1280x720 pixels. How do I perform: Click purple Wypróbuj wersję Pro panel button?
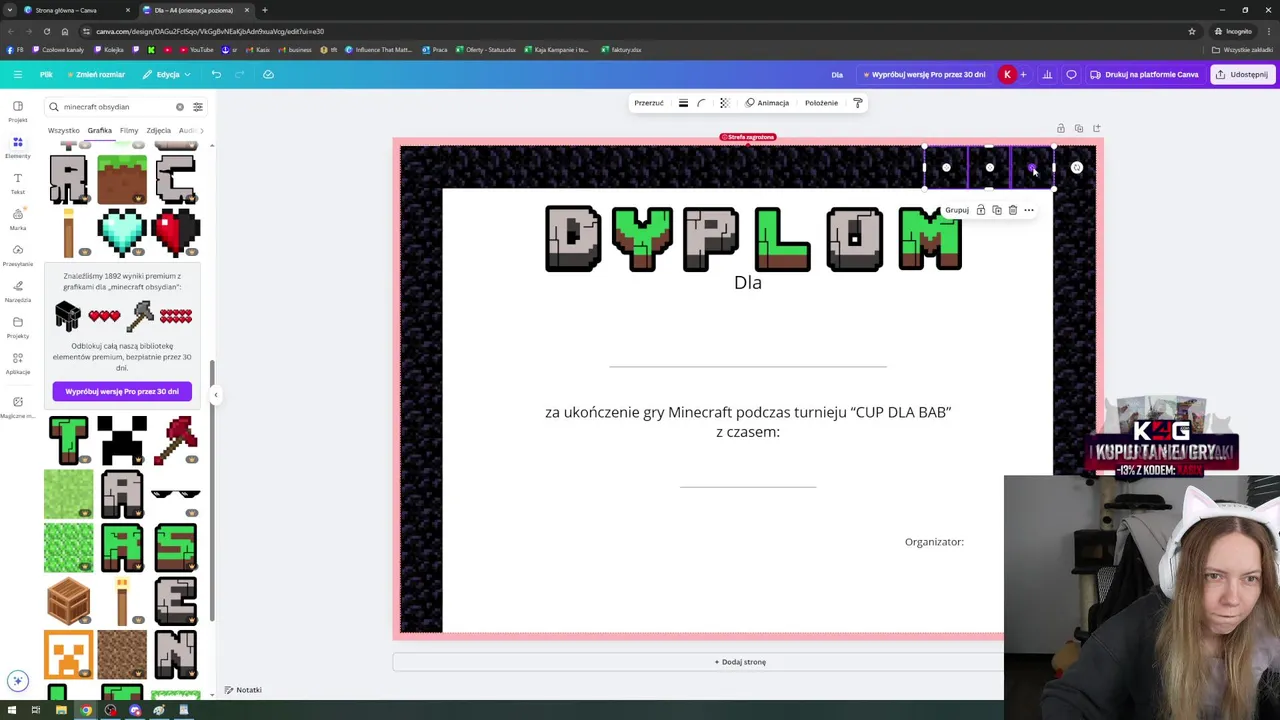pos(122,391)
